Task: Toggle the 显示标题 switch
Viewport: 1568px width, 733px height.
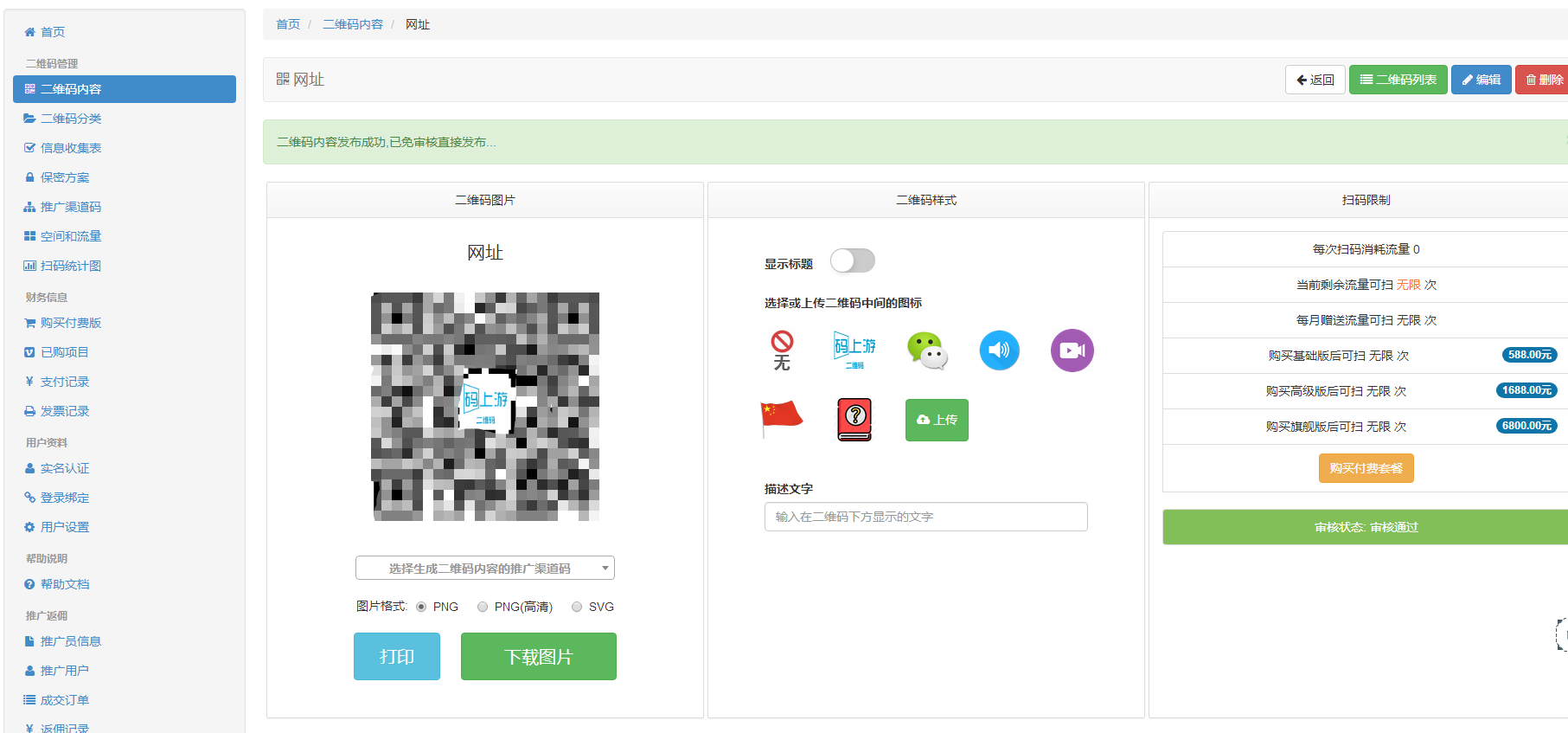Action: tap(852, 260)
